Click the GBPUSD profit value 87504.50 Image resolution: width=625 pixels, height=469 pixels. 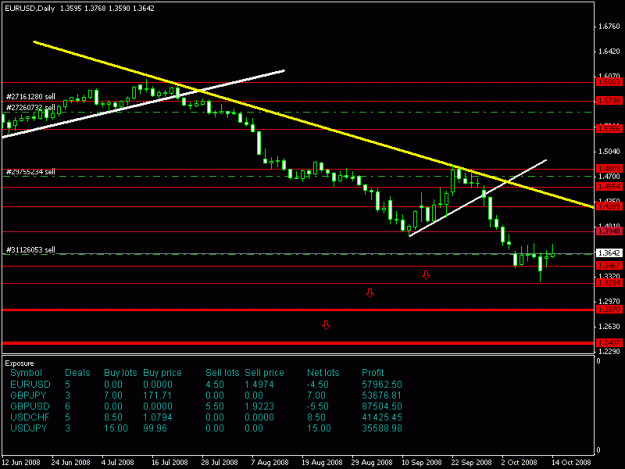coord(382,406)
